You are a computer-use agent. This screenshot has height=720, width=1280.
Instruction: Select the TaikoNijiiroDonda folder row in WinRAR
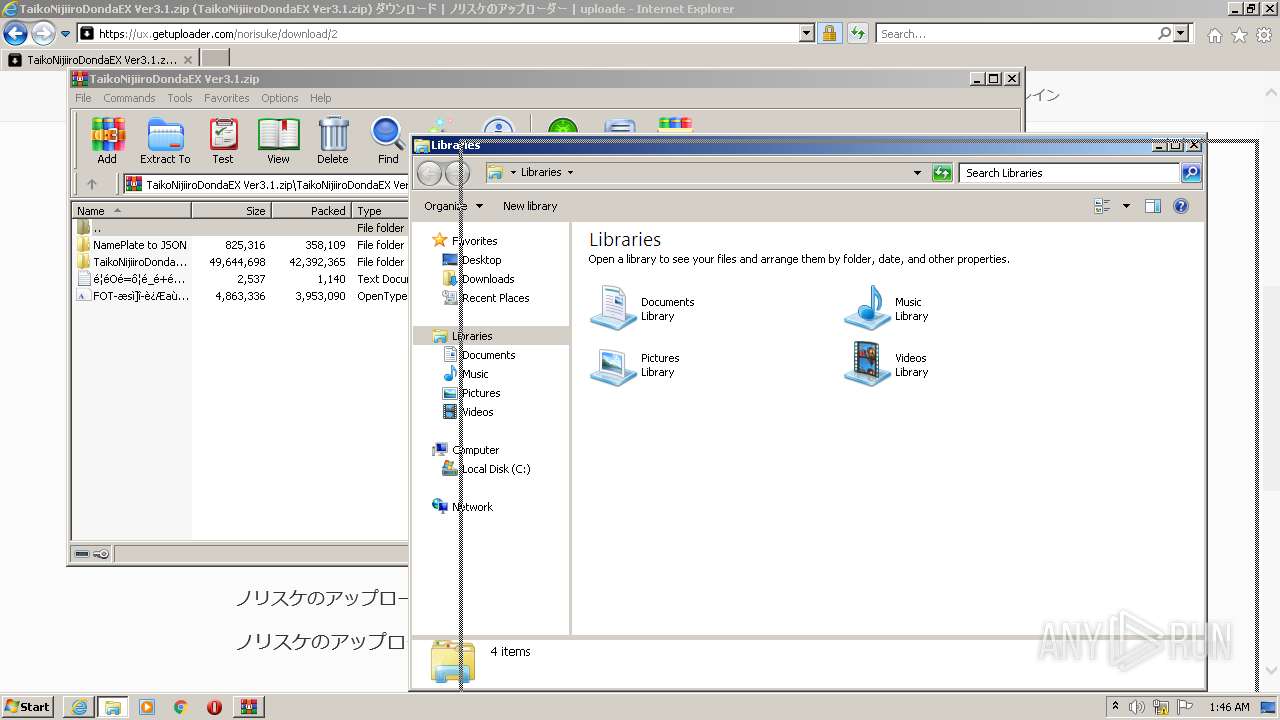point(240,262)
